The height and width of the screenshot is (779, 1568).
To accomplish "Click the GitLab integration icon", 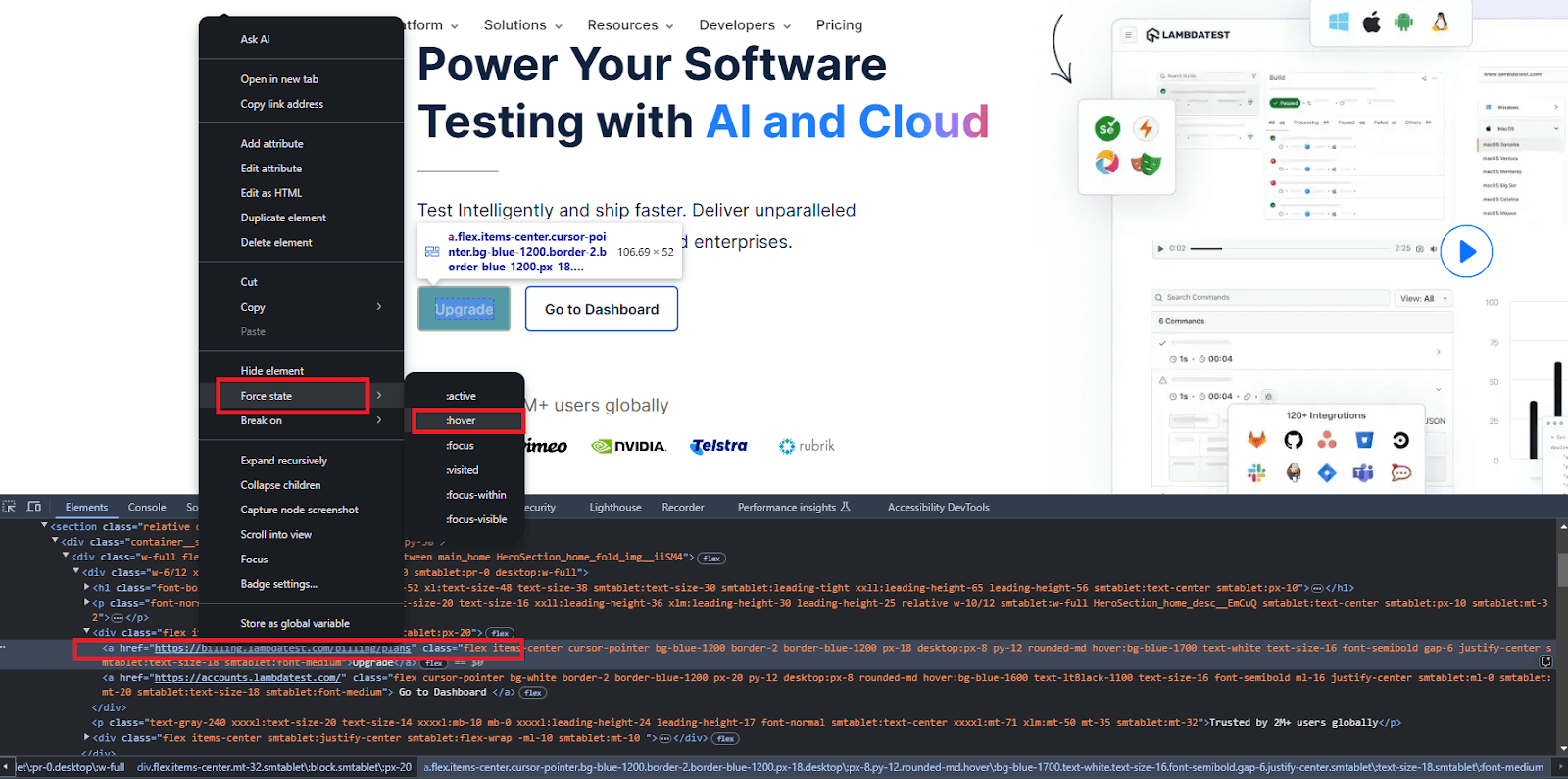I will point(1256,440).
